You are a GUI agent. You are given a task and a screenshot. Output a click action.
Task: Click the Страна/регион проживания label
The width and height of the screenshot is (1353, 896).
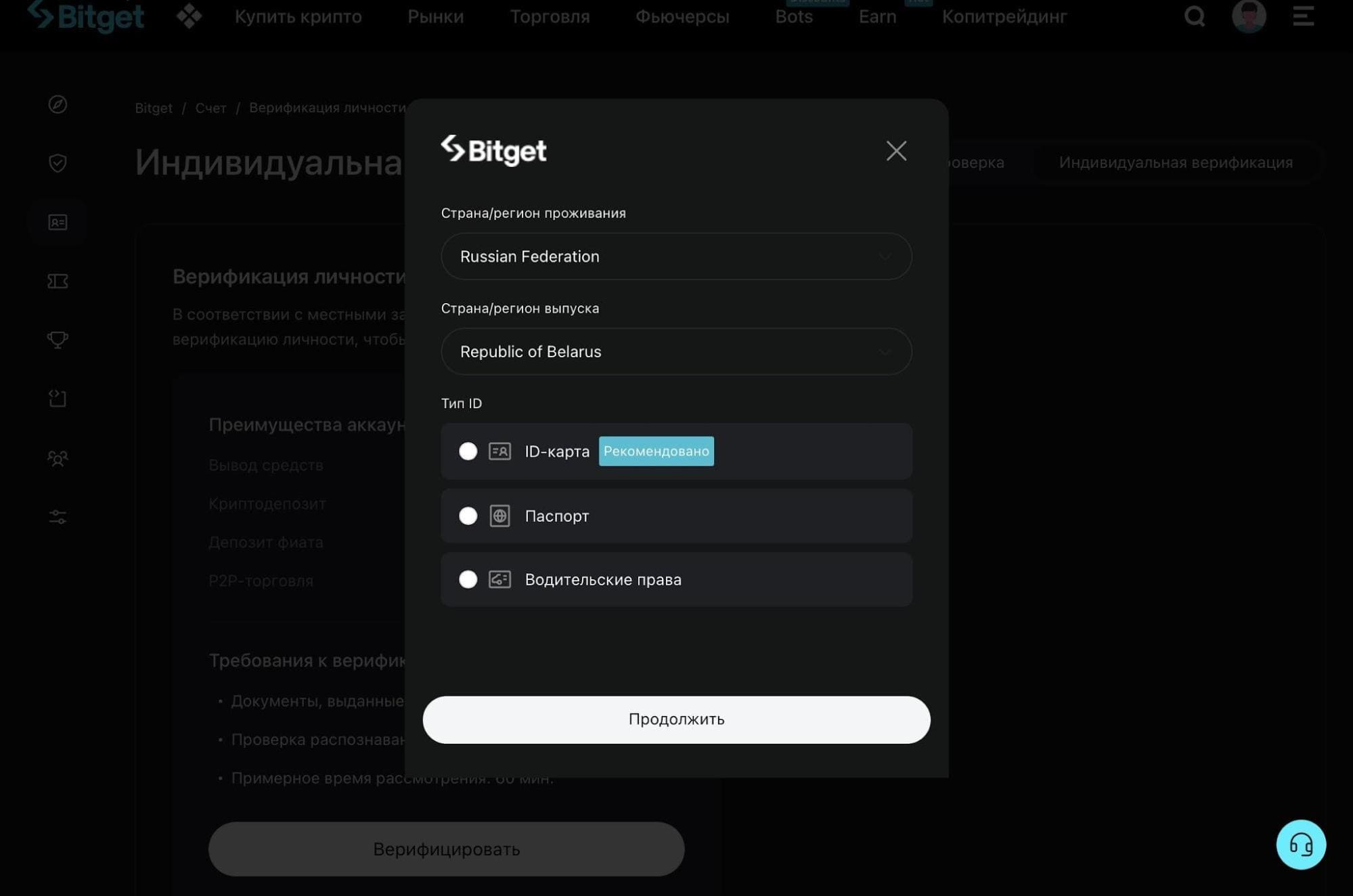pyautogui.click(x=533, y=213)
